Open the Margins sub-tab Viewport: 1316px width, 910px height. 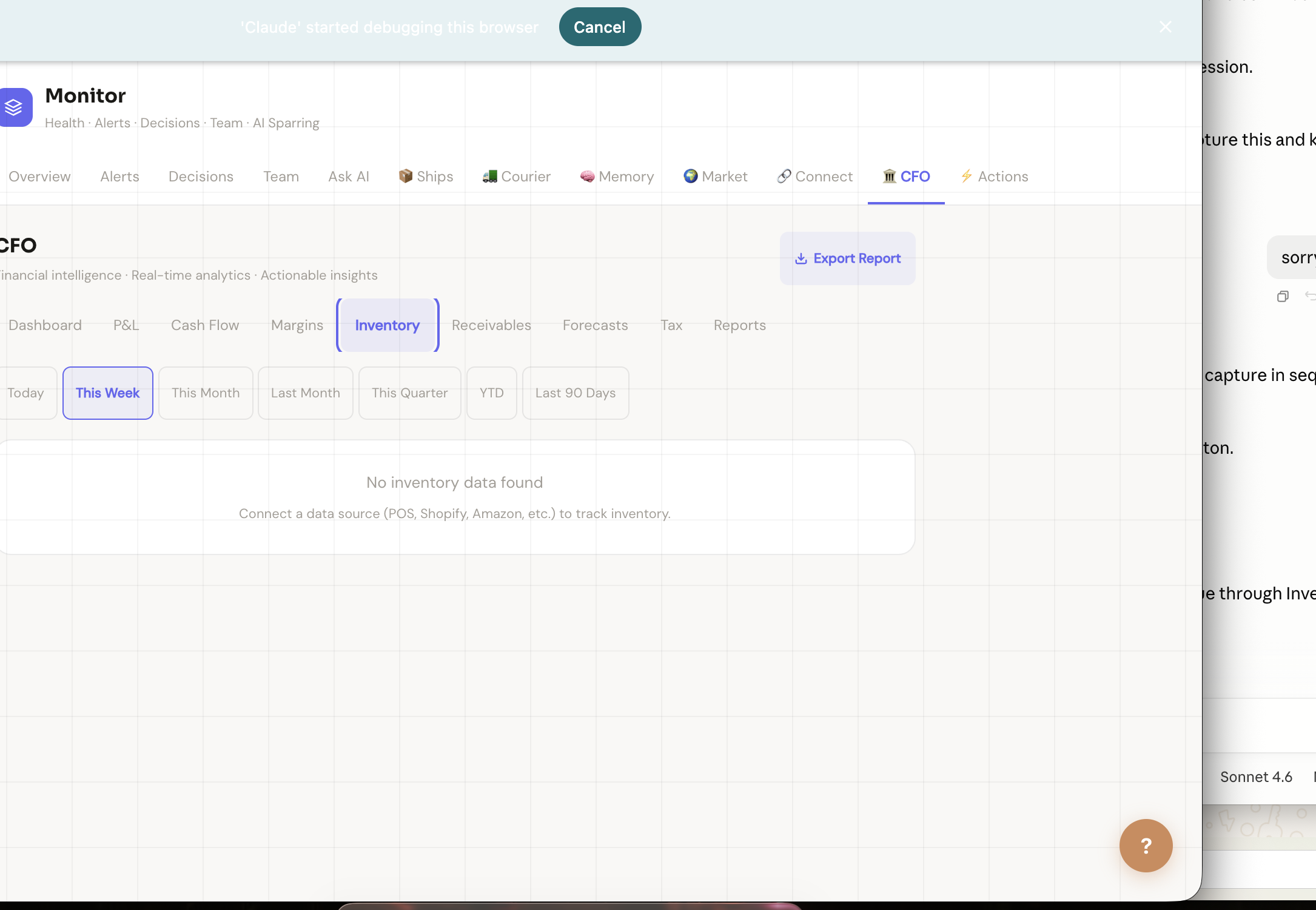(297, 325)
